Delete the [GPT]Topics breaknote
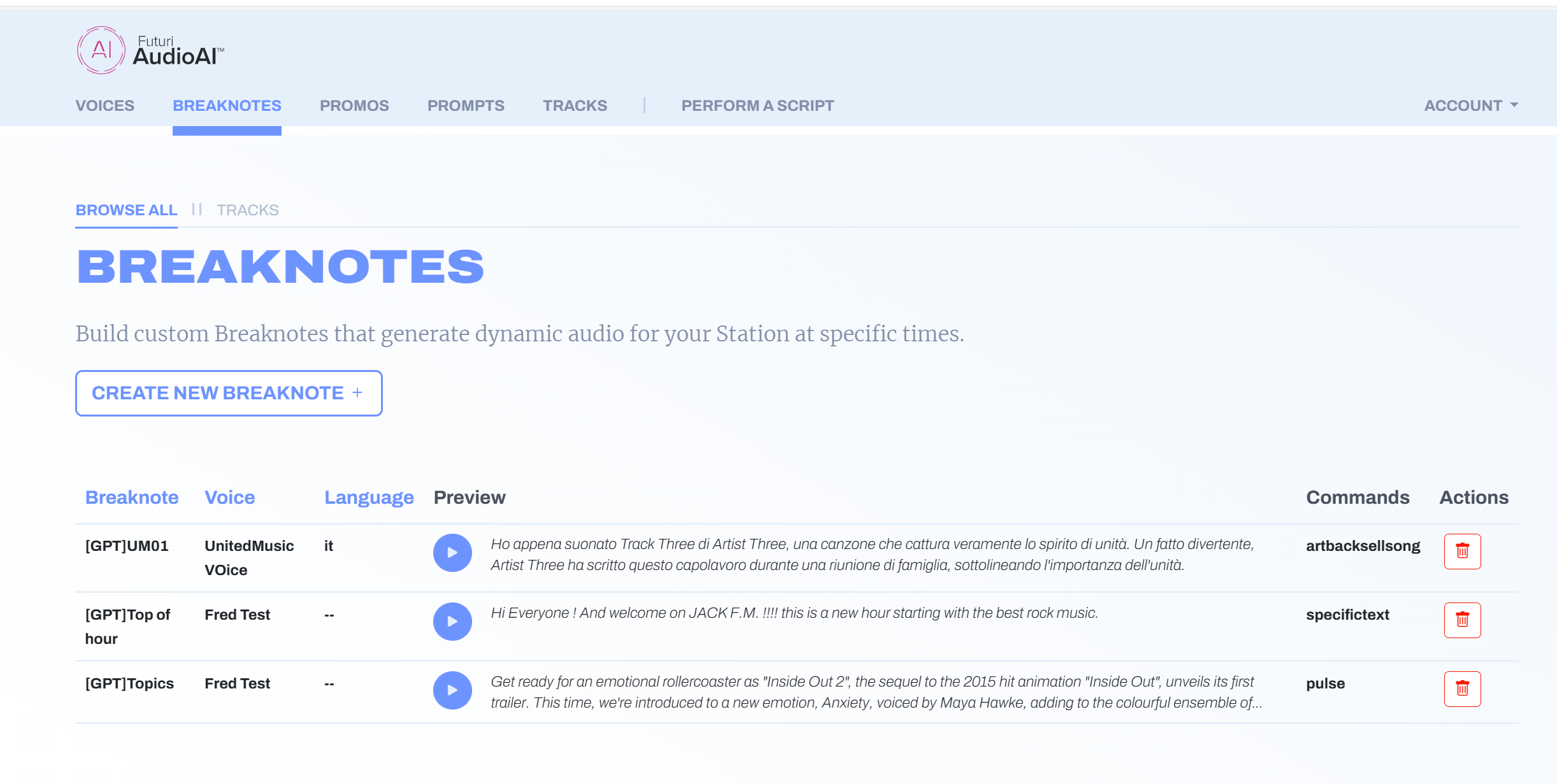The height and width of the screenshot is (784, 1557). coord(1462,689)
